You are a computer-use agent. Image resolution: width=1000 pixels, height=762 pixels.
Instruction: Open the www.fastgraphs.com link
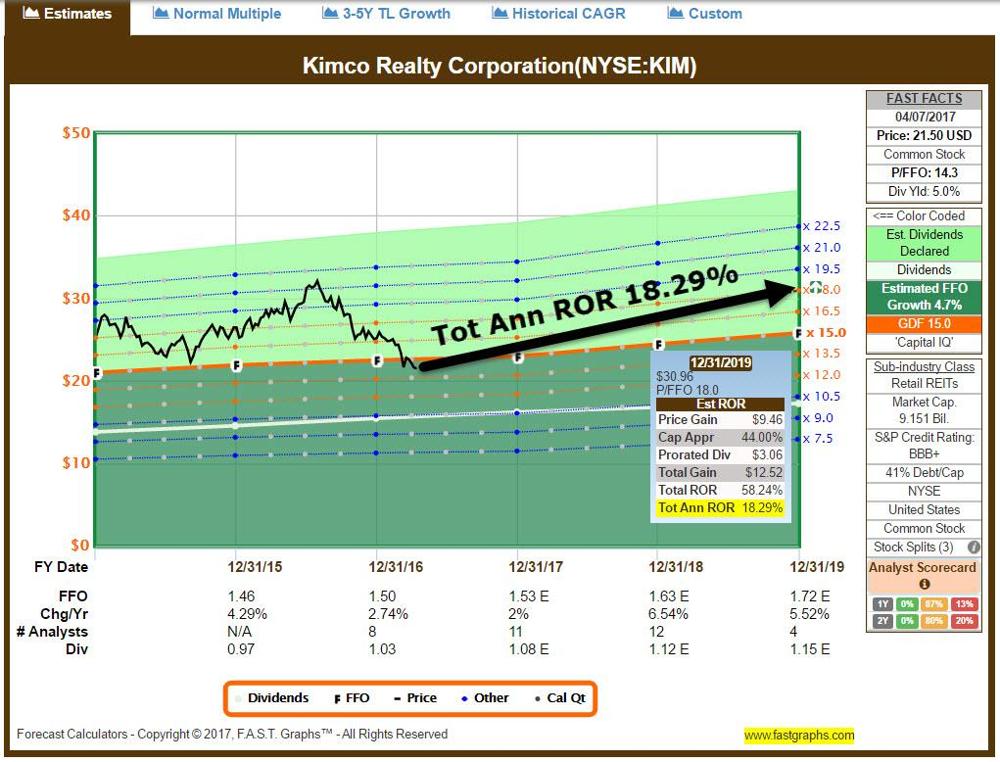799,735
